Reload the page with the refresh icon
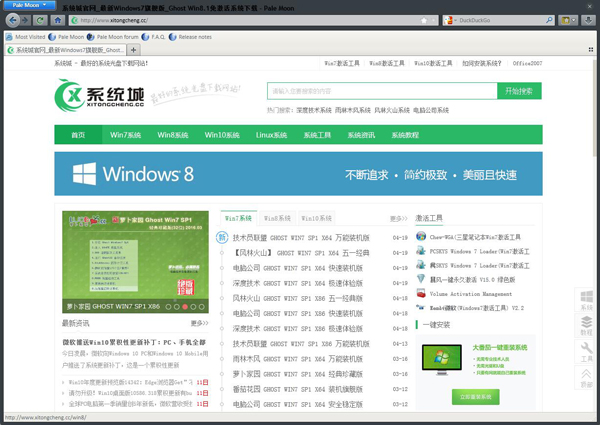The height and width of the screenshot is (425, 600). click(x=40, y=20)
